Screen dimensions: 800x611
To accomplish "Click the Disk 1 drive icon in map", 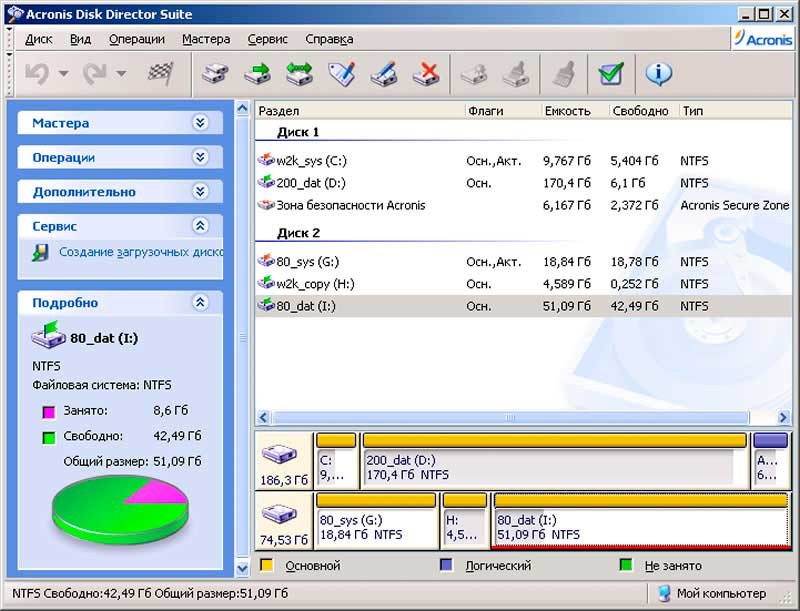I will pyautogui.click(x=280, y=454).
